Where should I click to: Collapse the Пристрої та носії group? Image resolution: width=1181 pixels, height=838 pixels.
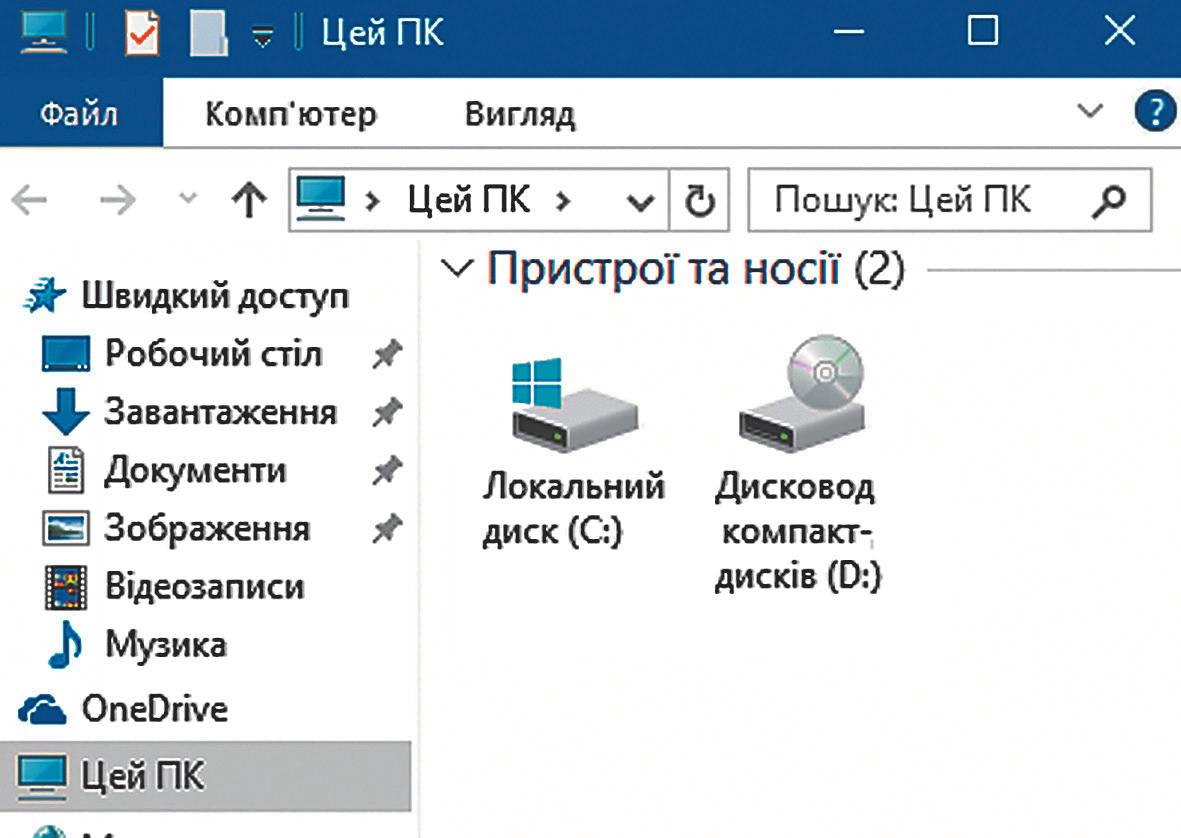click(x=460, y=269)
